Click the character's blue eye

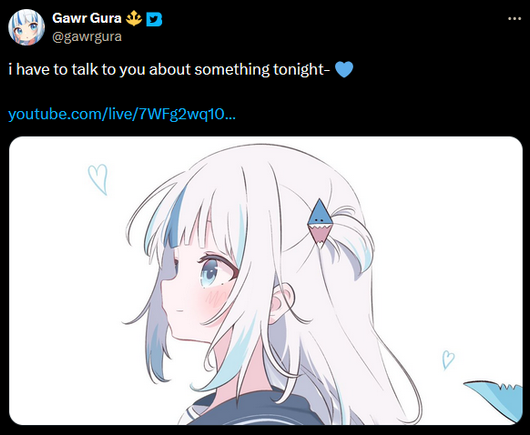(x=211, y=272)
